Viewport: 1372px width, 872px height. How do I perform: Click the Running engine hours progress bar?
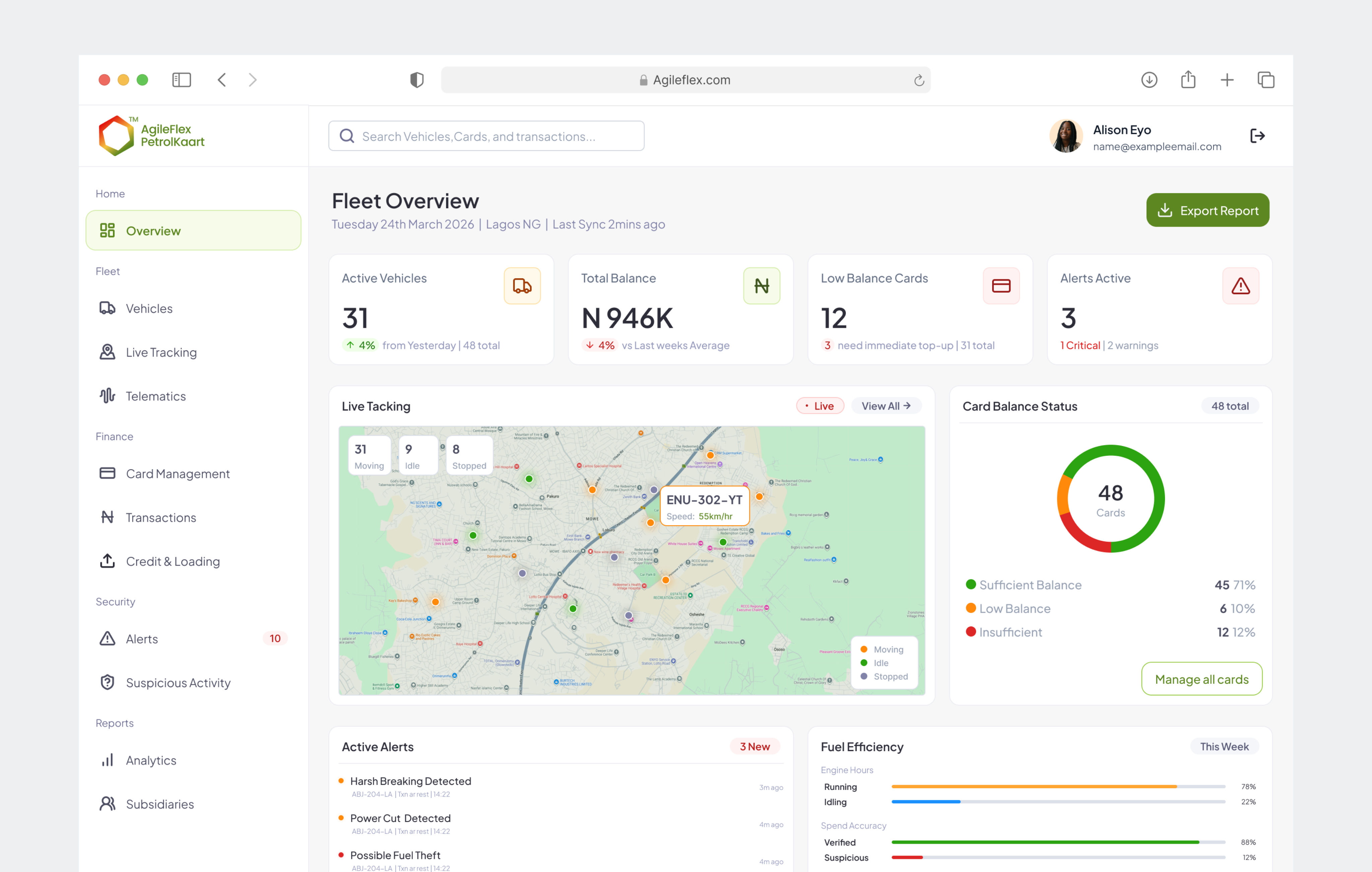(x=1058, y=787)
